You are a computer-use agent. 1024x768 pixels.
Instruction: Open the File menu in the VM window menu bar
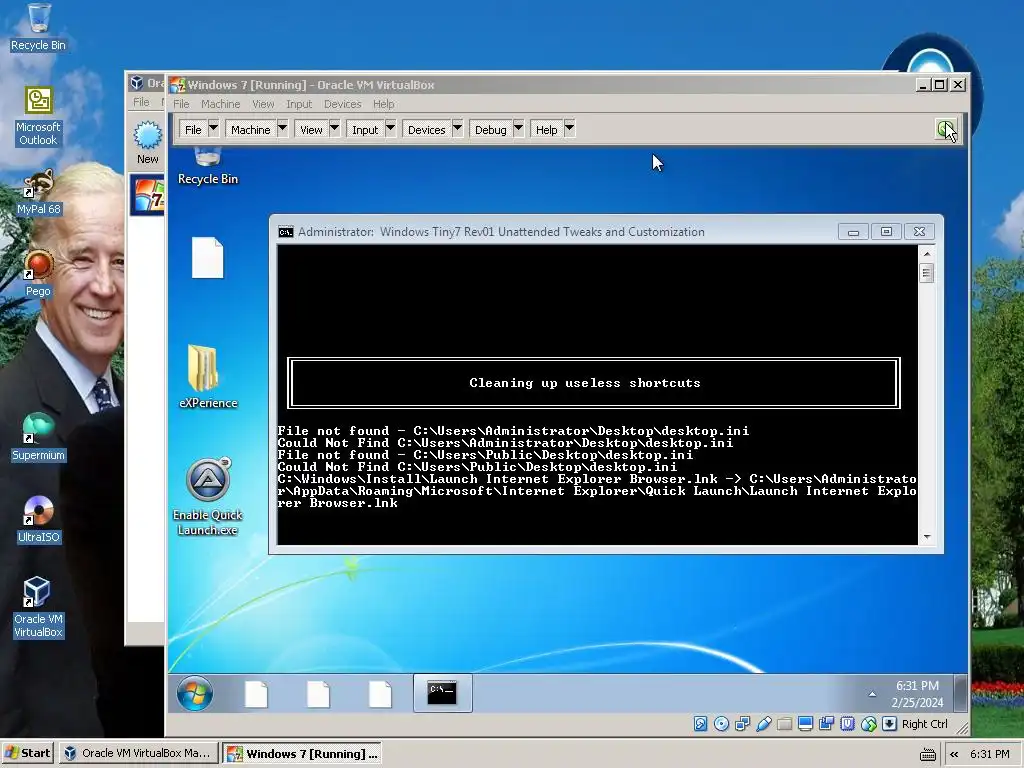click(x=181, y=104)
